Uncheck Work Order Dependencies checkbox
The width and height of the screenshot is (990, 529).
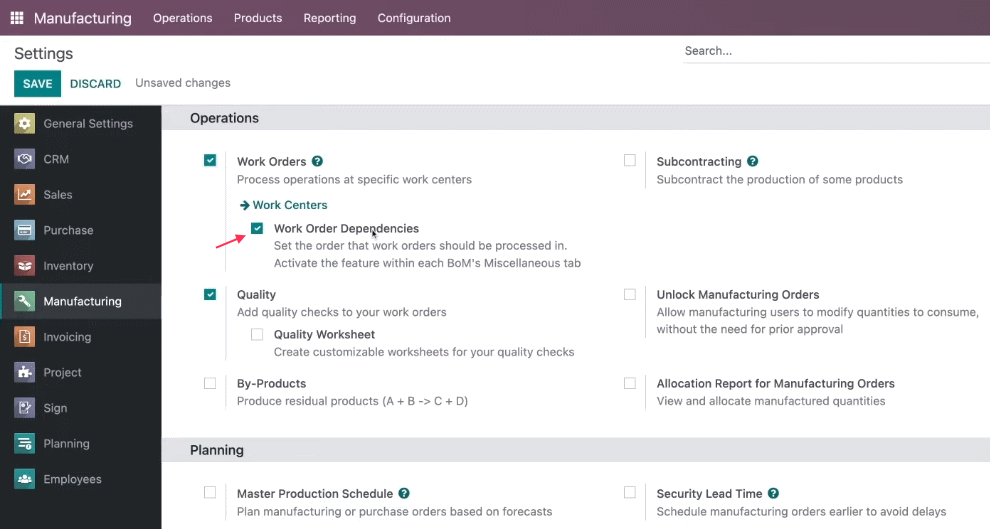click(x=257, y=228)
